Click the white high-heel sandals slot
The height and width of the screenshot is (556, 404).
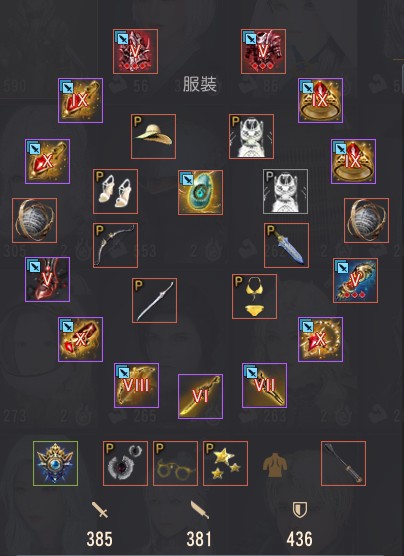[115, 191]
